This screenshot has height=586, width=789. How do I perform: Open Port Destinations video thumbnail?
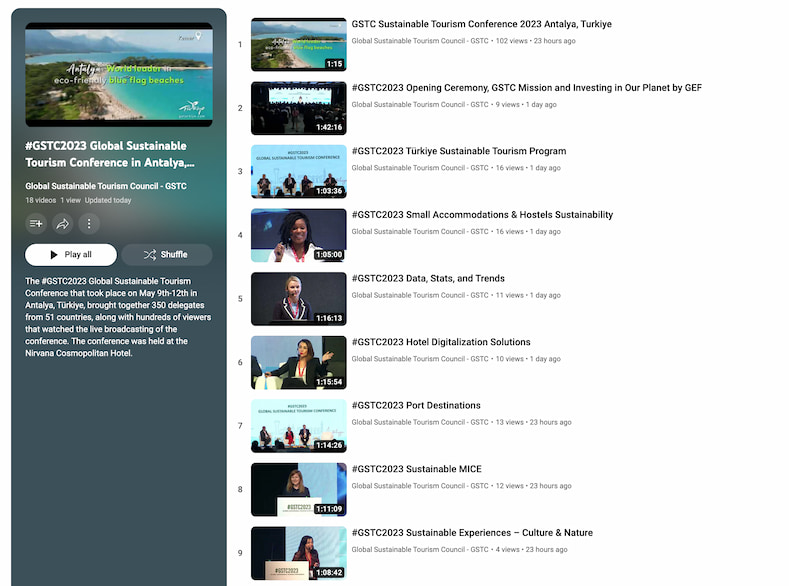[x=299, y=426]
